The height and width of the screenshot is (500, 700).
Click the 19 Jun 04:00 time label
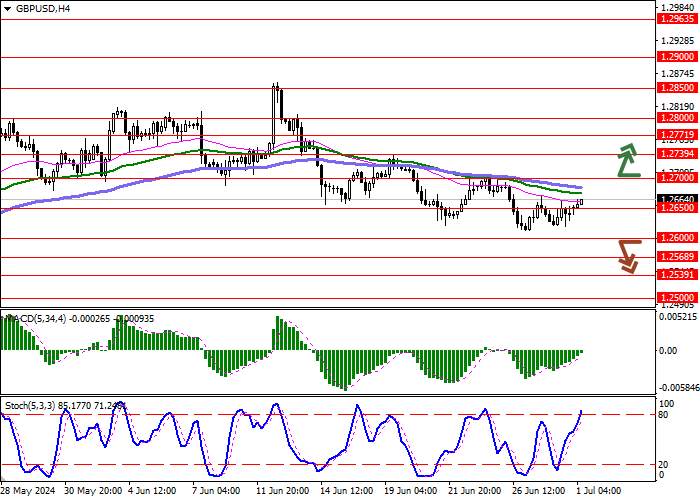tap(411, 491)
